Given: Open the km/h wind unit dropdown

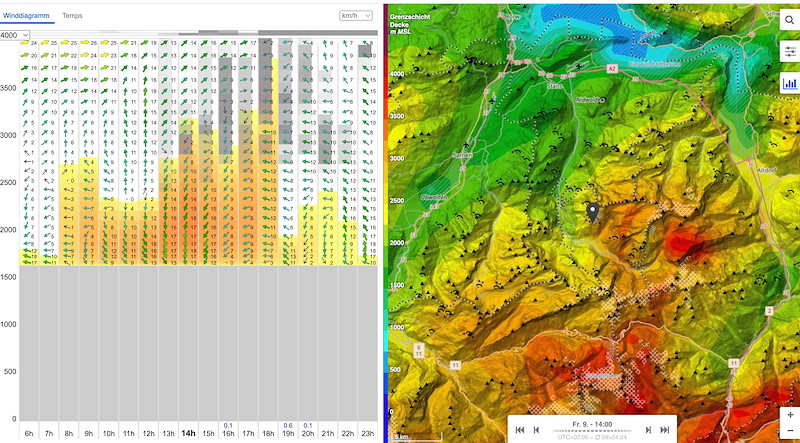Looking at the screenshot, I should click(x=356, y=16).
